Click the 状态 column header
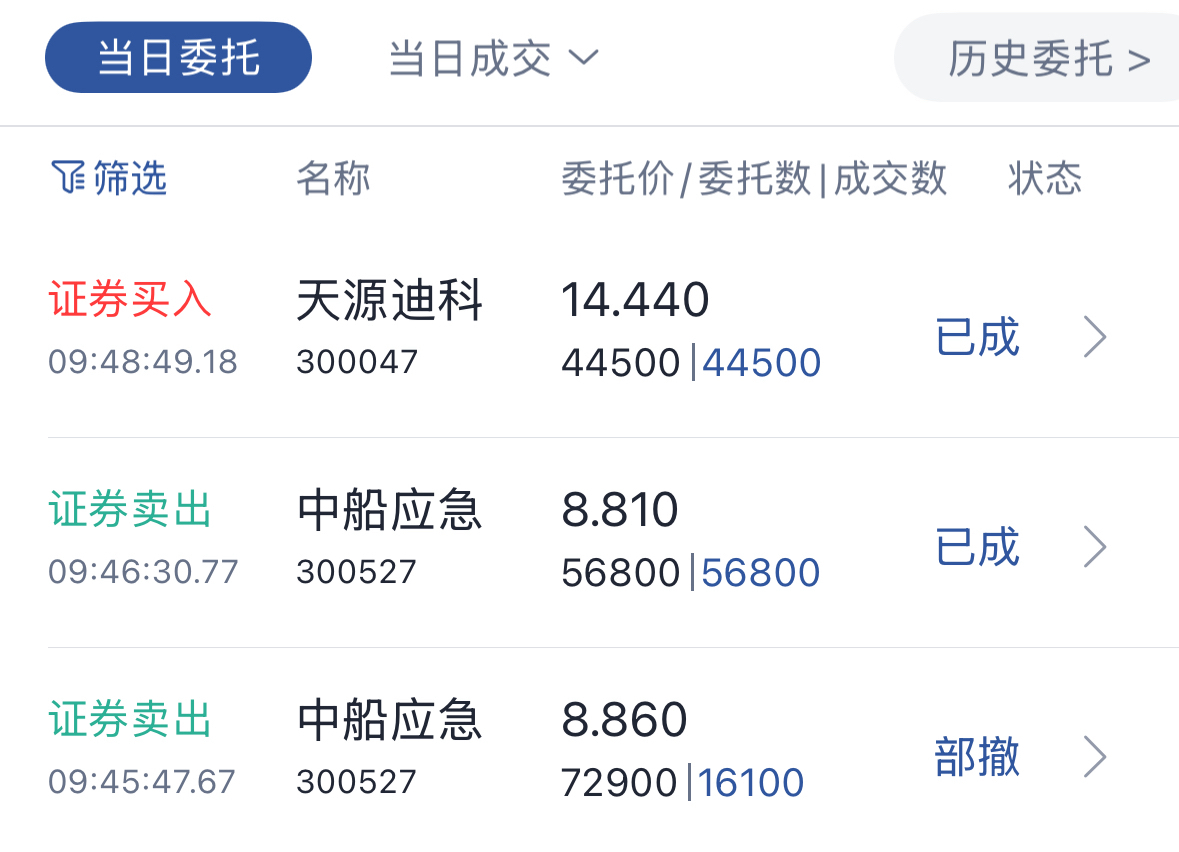 click(x=1044, y=178)
